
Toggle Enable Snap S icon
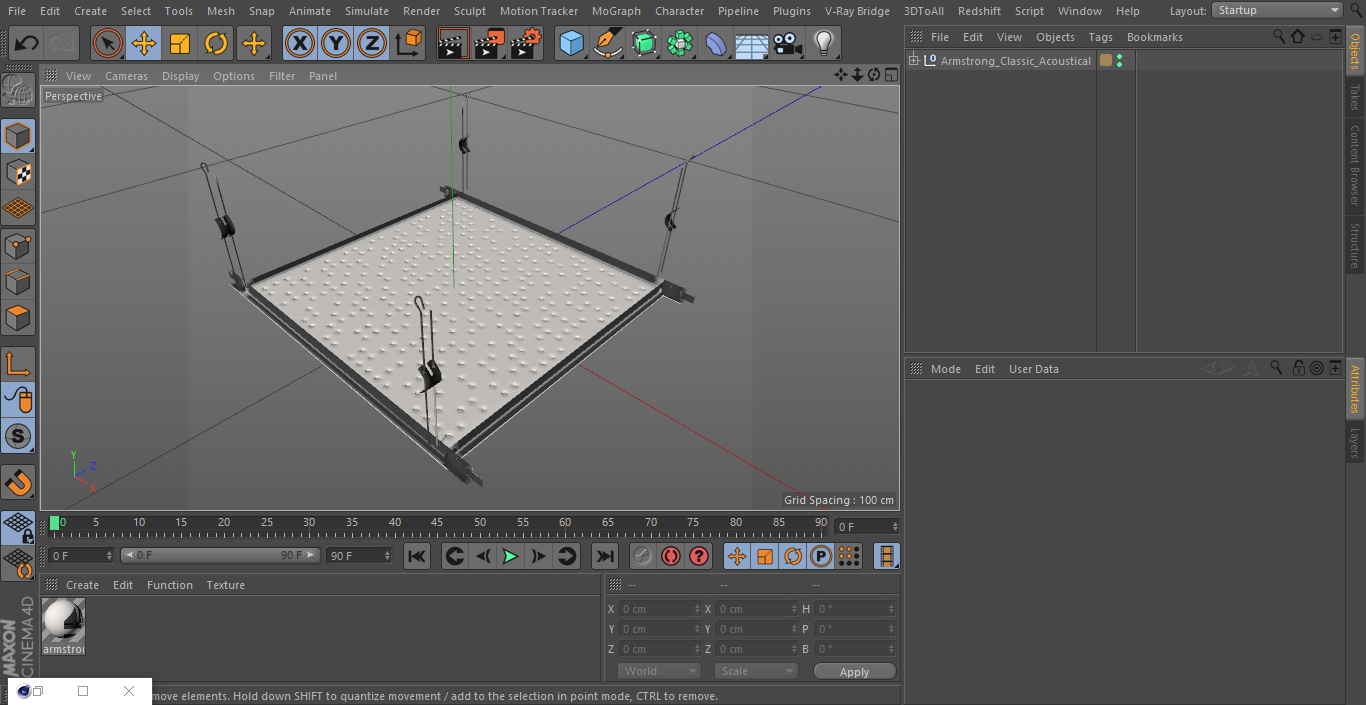[x=18, y=436]
